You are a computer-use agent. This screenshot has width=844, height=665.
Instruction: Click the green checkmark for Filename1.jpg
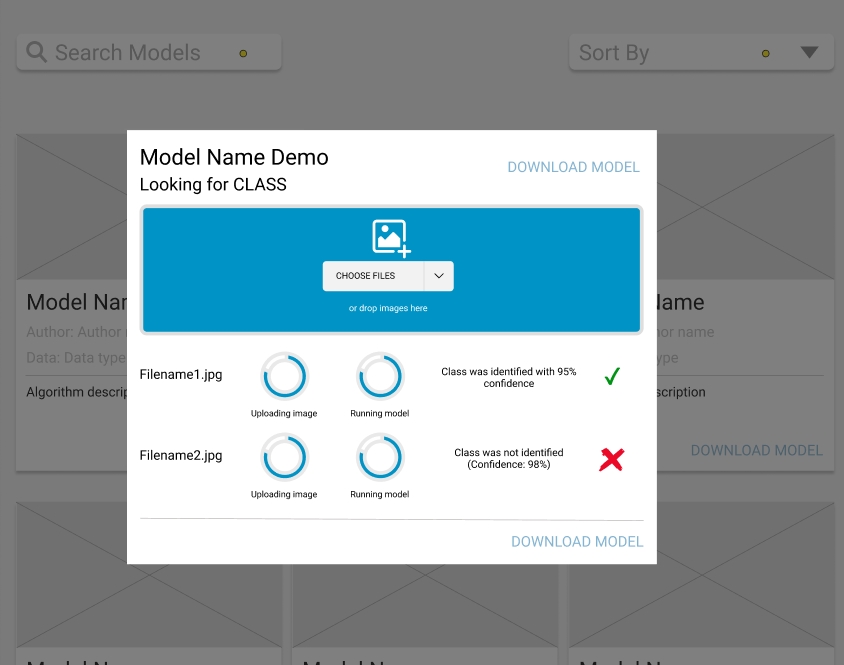tap(612, 377)
